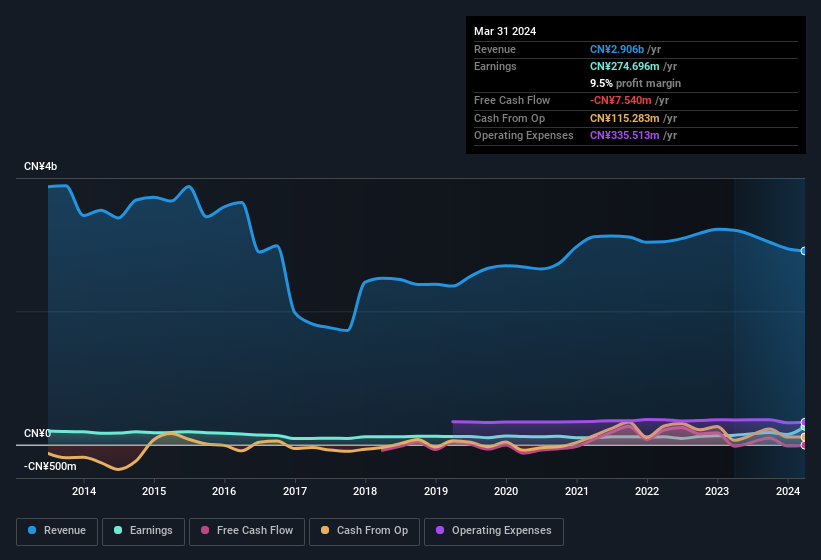Click the -CN¥500m y-axis label
The image size is (821, 560).
[49, 466]
